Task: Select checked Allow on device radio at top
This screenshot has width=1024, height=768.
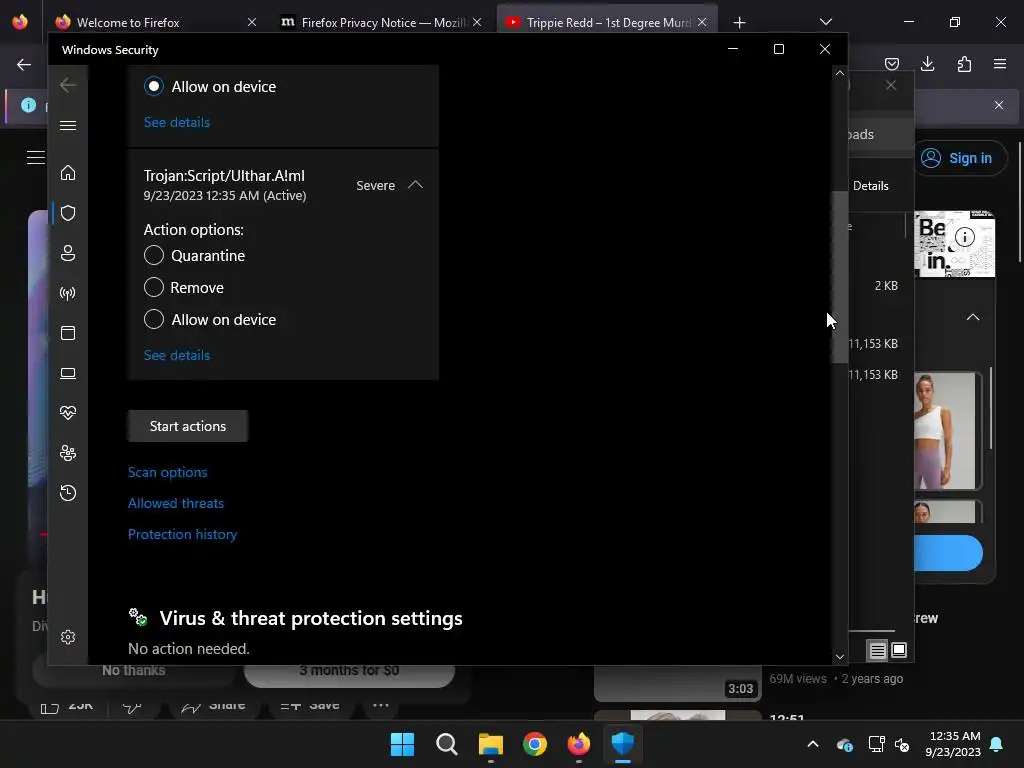Action: 153,86
